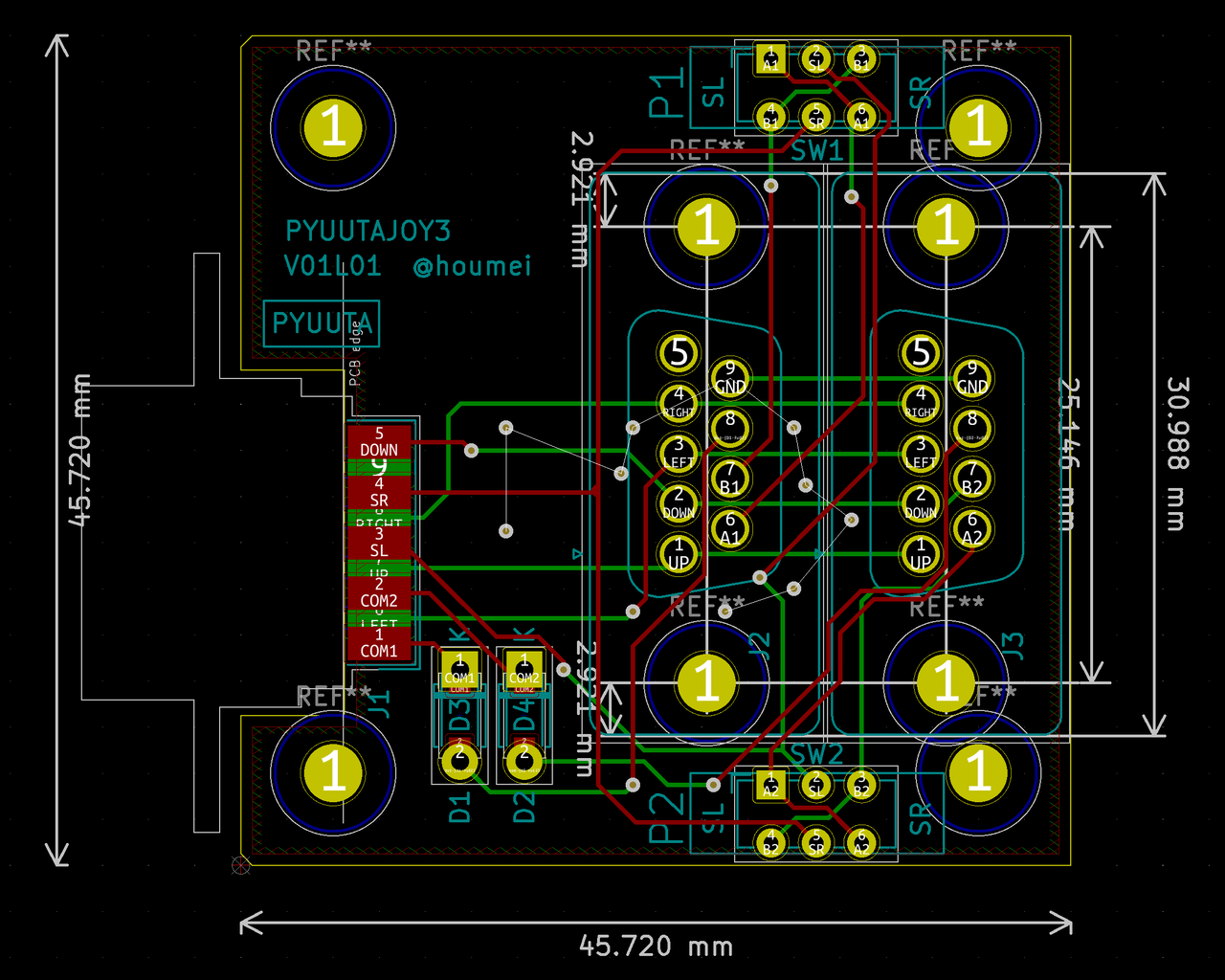Select J2 connector pin 3 LEFT

pos(679,453)
